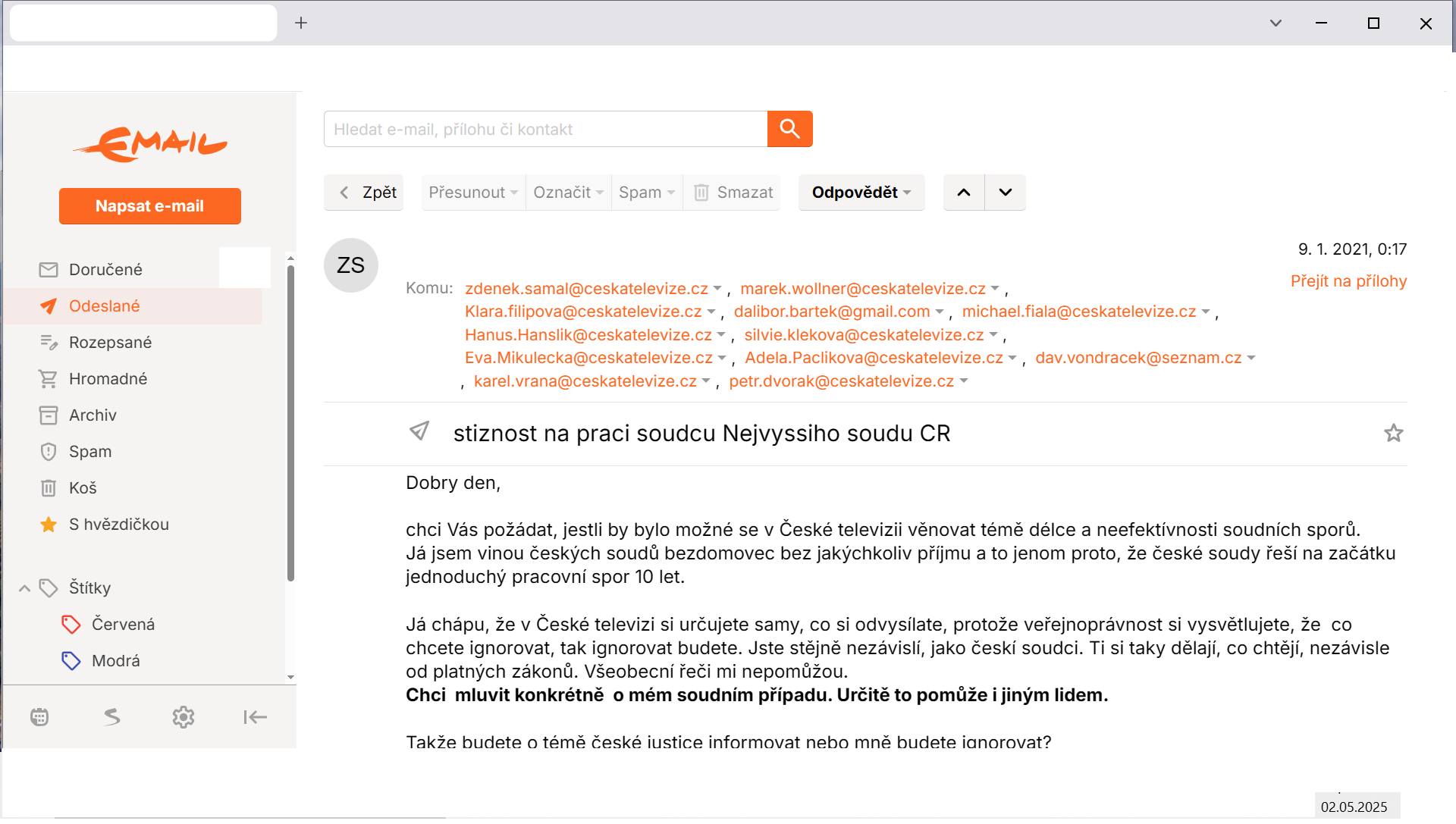Viewport: 1456px width, 824px height.
Task: Open the Odpovědět dropdown
Action: [x=861, y=193]
